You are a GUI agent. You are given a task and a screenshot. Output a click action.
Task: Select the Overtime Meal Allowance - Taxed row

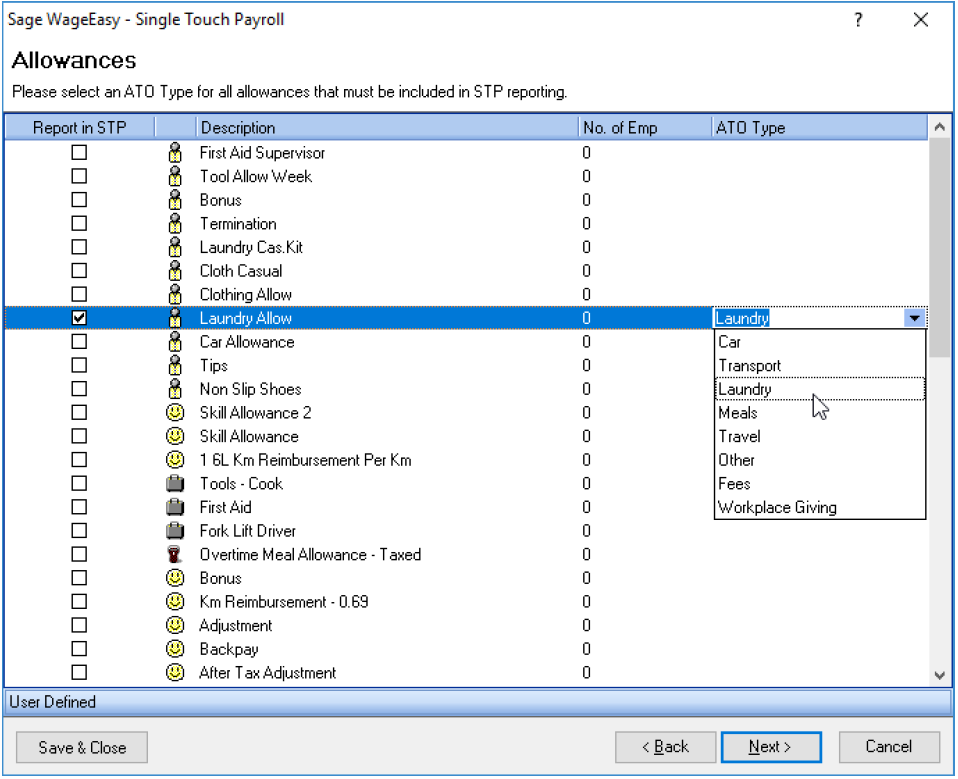466,554
